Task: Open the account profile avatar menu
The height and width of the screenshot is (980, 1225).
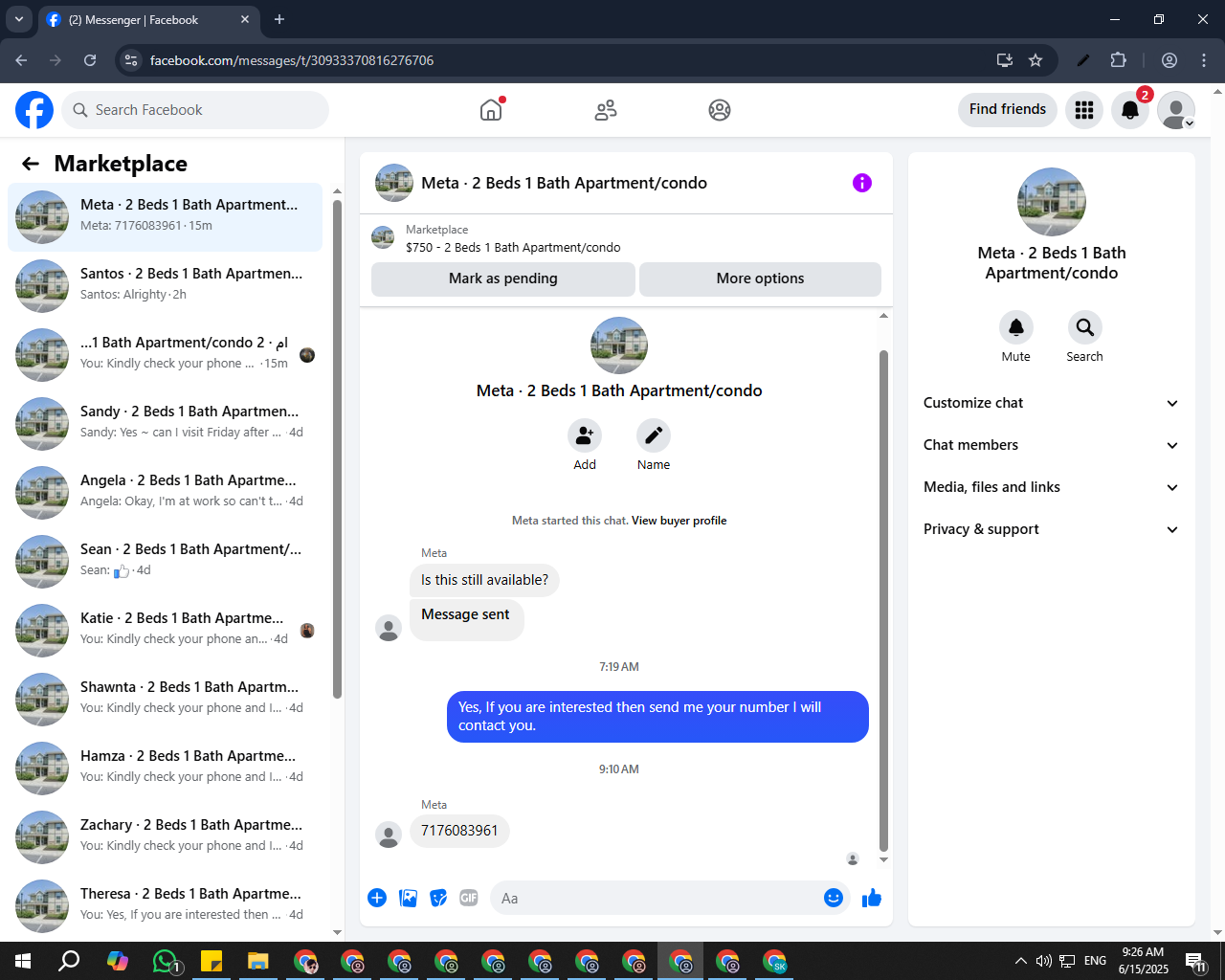Action: pos(1176,110)
